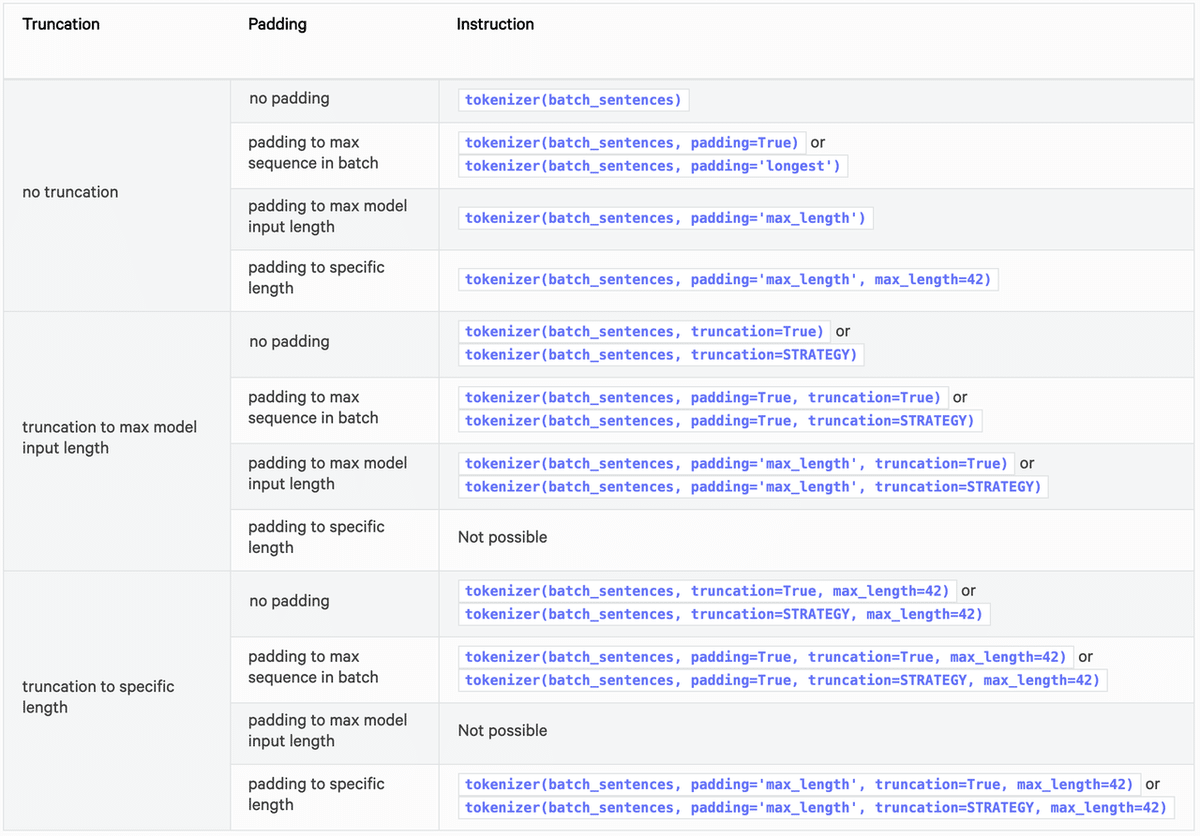Click padding='max_length', truncation=STRATEGY, max_length=42 snippet
Viewport: 1200px width, 836px height.
click(815, 808)
